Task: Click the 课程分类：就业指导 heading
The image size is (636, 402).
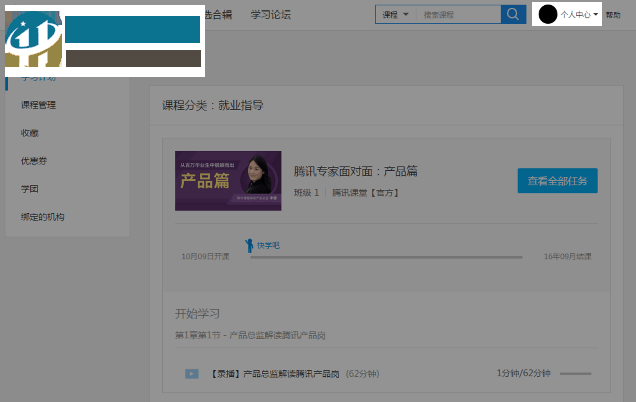Action: (213, 105)
